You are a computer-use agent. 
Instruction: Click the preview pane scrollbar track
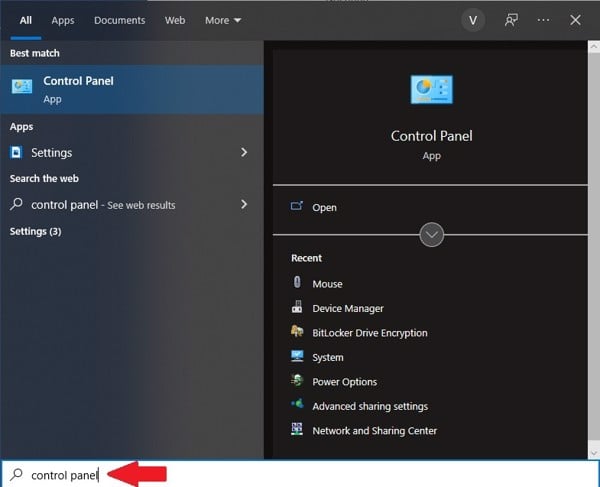pyautogui.click(x=593, y=250)
